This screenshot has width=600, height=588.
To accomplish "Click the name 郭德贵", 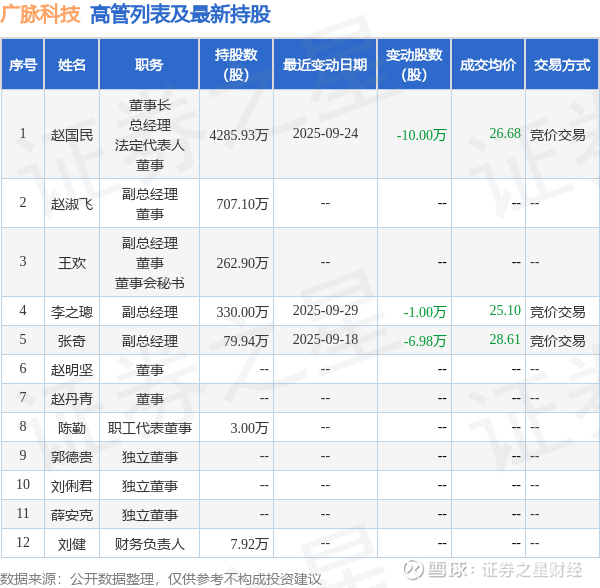I will 72,457.
